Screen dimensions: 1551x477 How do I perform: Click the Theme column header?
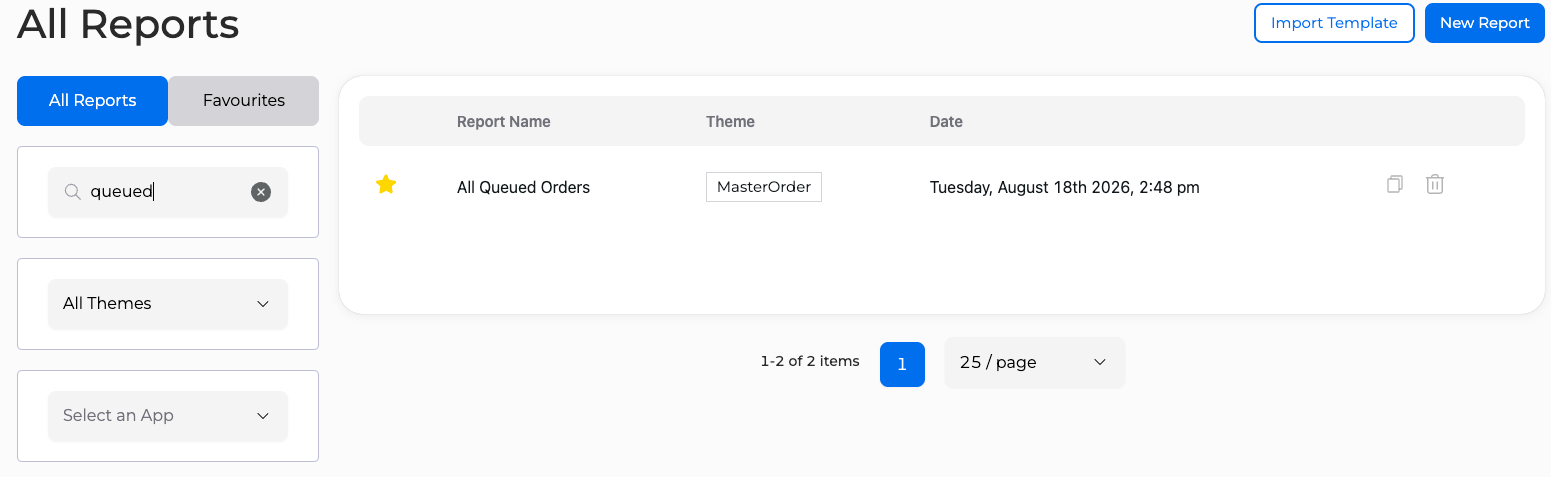click(730, 122)
